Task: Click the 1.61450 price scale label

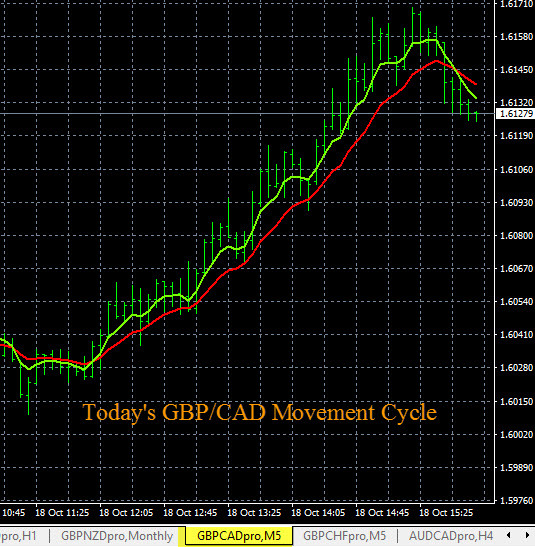Action: (x=517, y=70)
